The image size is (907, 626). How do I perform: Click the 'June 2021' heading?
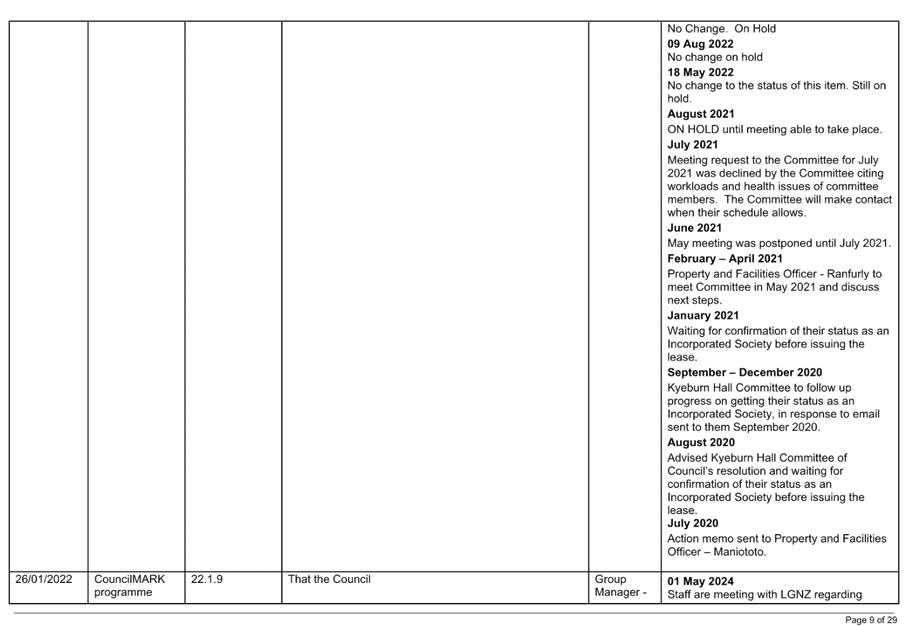tap(694, 228)
